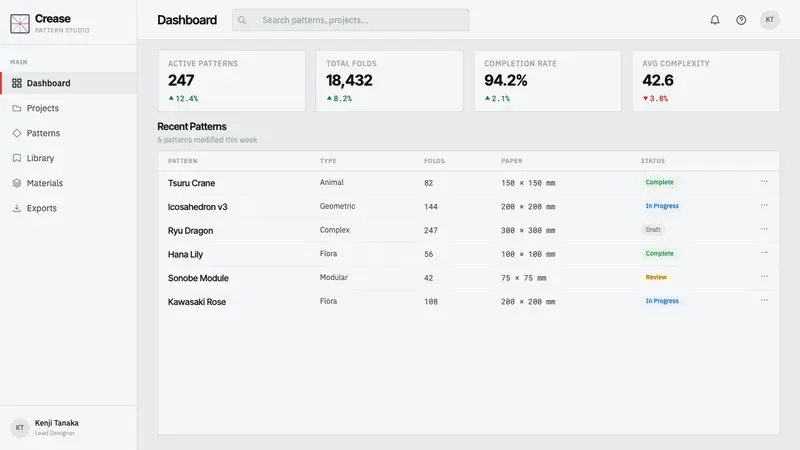
Task: Click folds count 108
Action: coord(431,302)
